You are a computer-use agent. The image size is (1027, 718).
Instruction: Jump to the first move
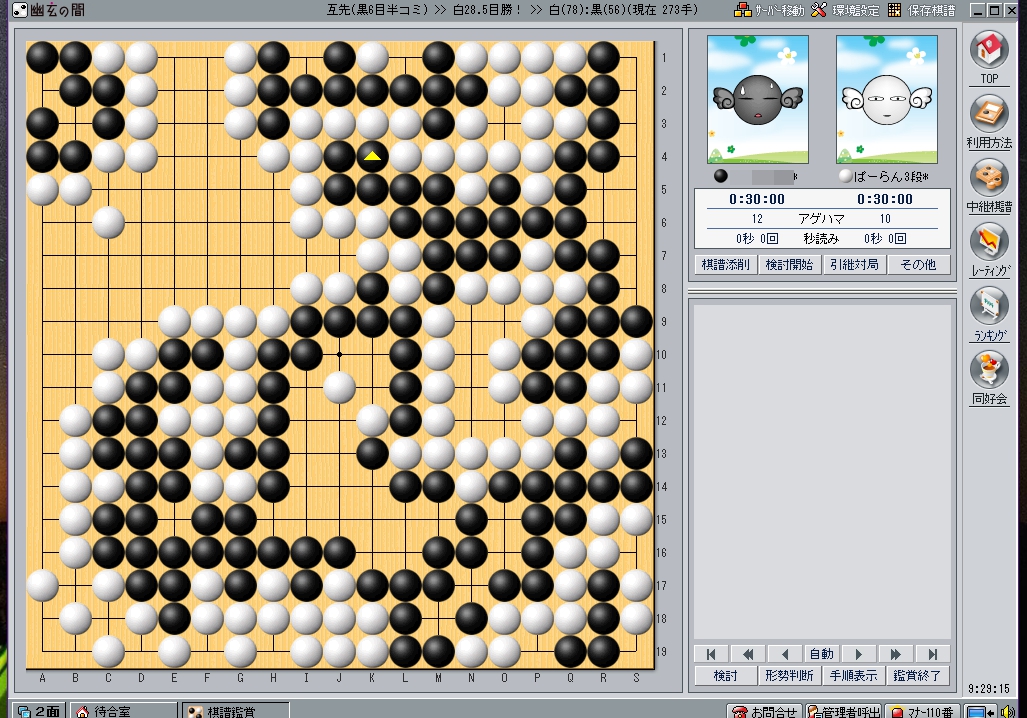click(710, 654)
